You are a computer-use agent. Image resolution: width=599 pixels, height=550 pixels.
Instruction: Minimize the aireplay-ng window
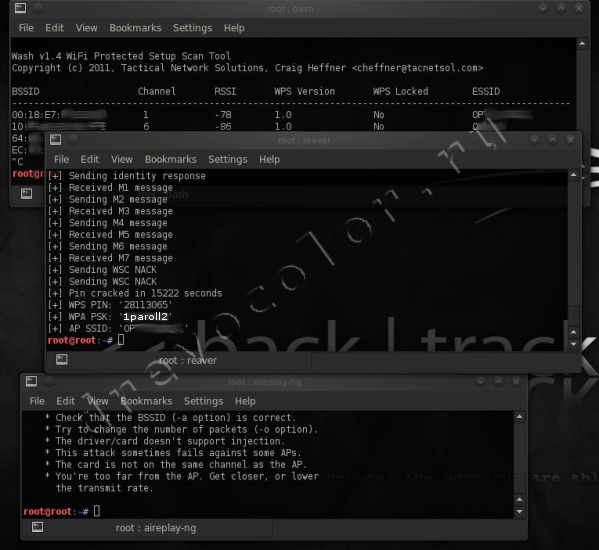coord(480,381)
